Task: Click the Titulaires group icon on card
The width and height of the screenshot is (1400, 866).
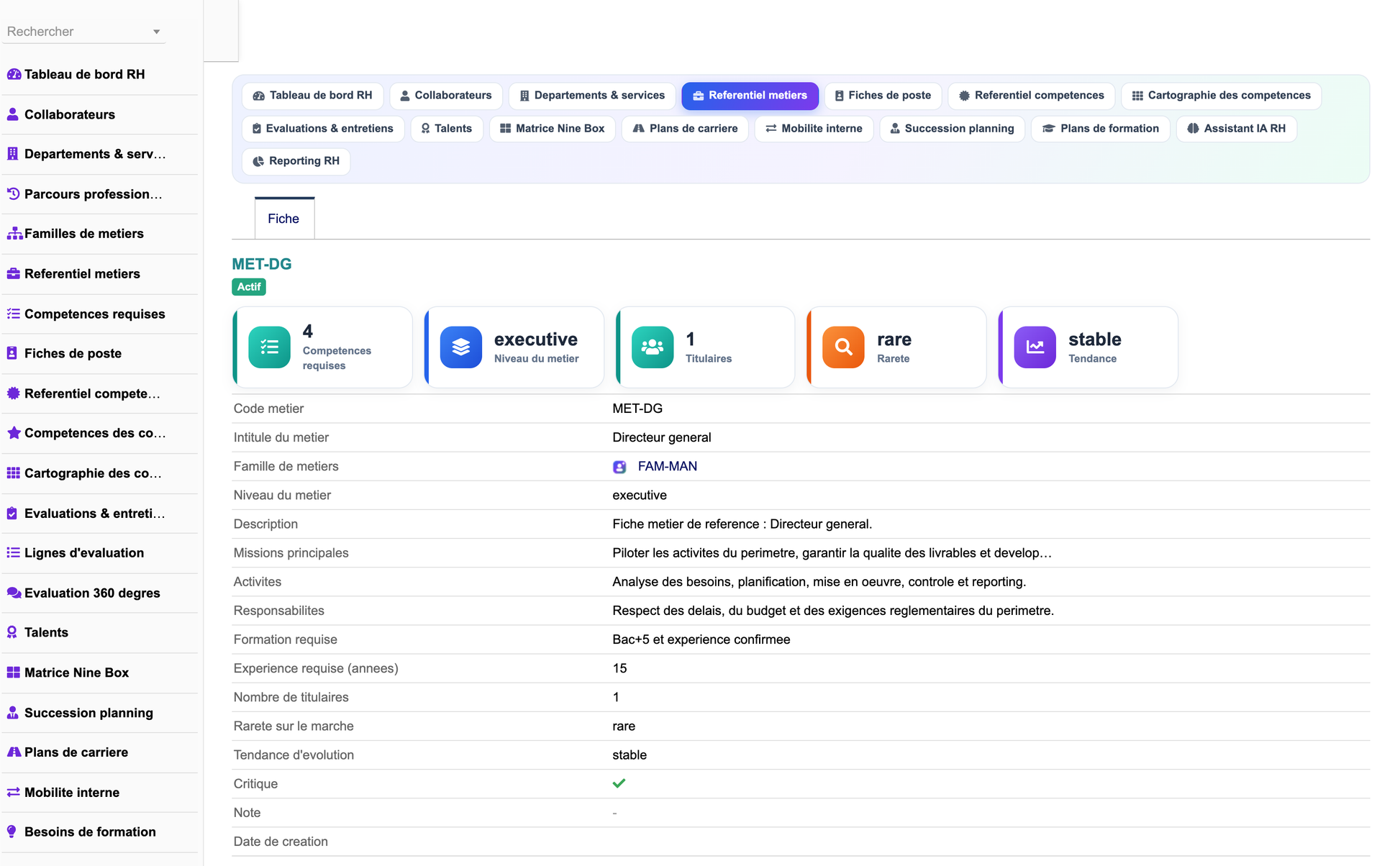Action: coord(652,347)
